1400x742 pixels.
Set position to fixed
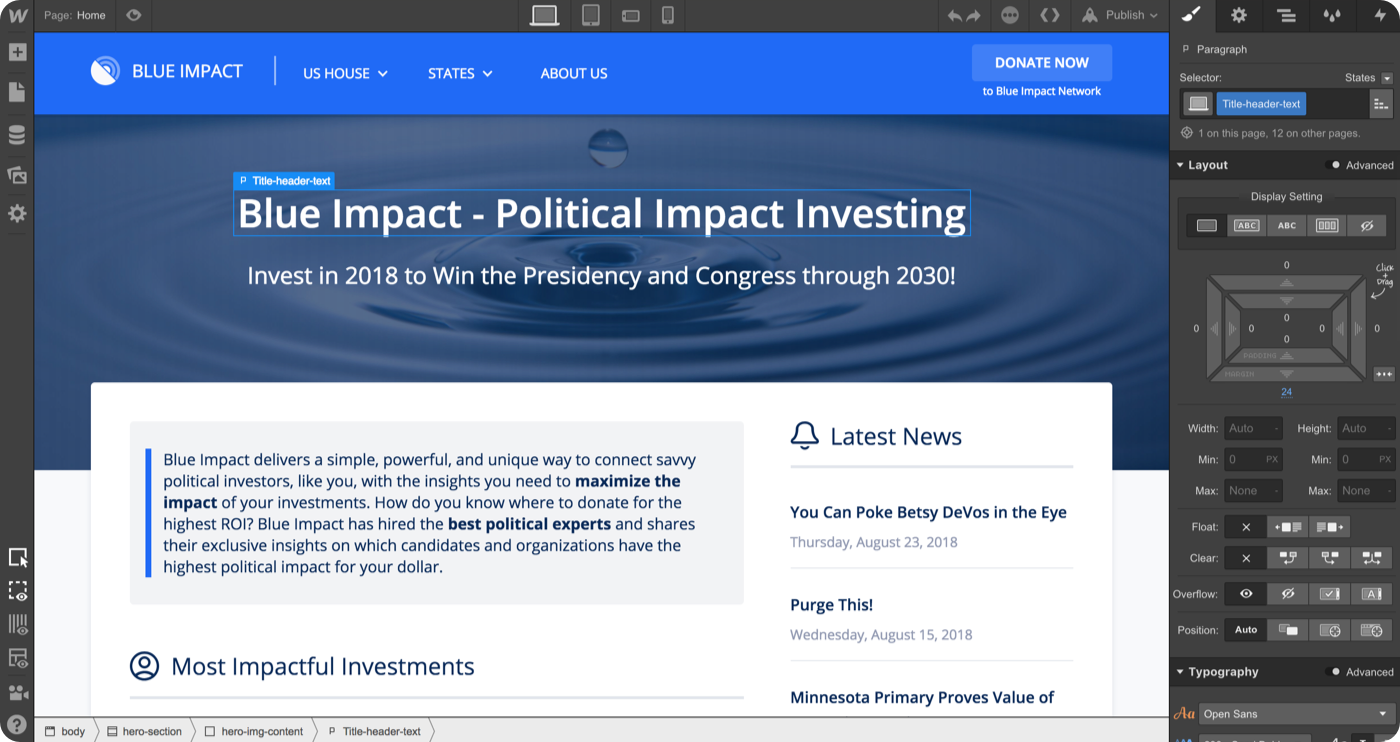coord(1372,630)
